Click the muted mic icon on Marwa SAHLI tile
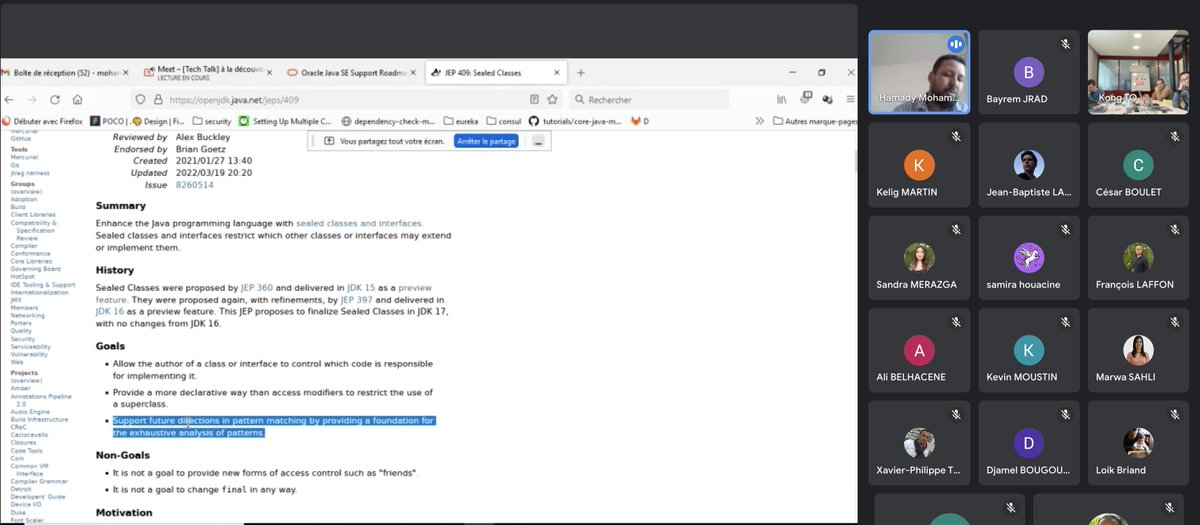This screenshot has width=1200, height=525. pos(1176,322)
